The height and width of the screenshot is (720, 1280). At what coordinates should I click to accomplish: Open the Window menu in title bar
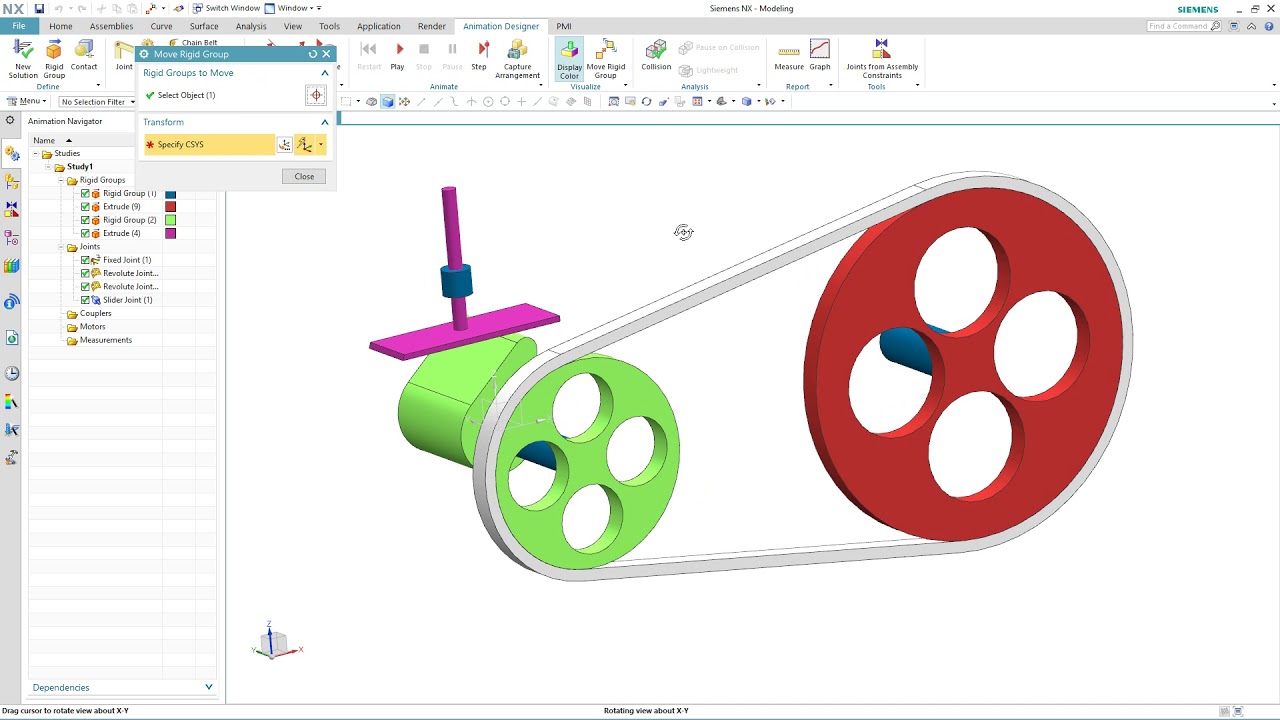click(x=292, y=8)
